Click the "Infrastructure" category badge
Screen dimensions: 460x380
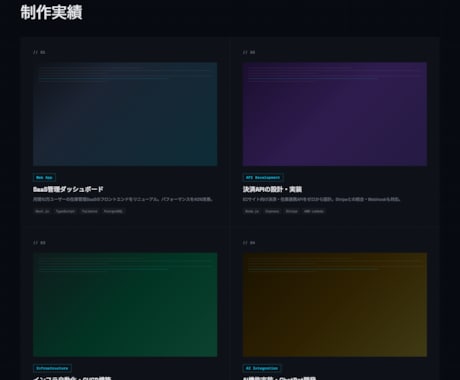(52, 368)
